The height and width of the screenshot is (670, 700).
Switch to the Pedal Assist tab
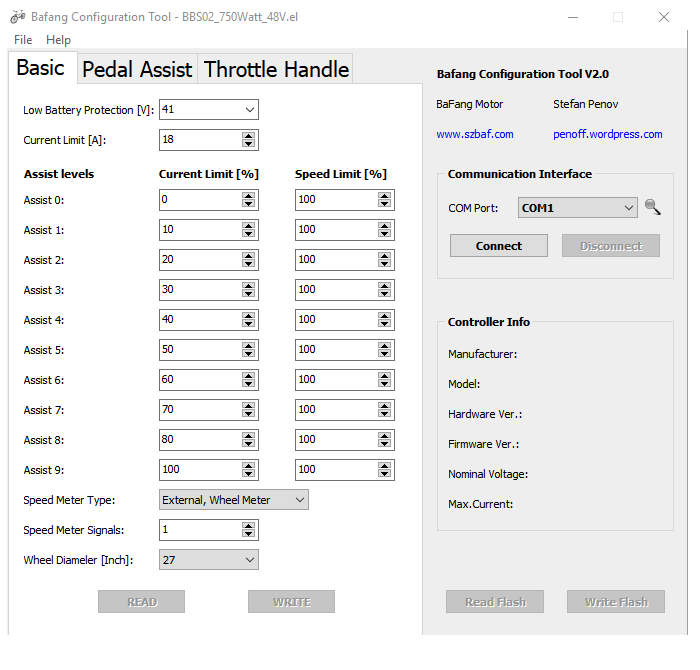point(137,70)
